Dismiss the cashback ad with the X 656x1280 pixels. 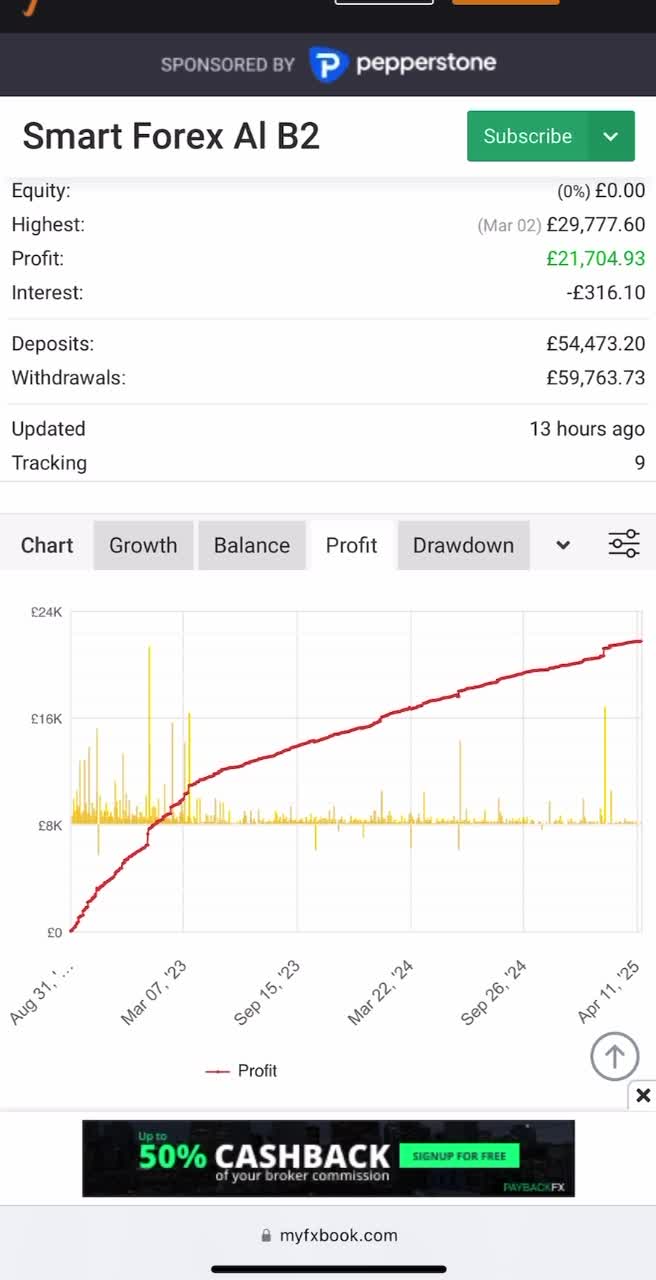tap(643, 1095)
